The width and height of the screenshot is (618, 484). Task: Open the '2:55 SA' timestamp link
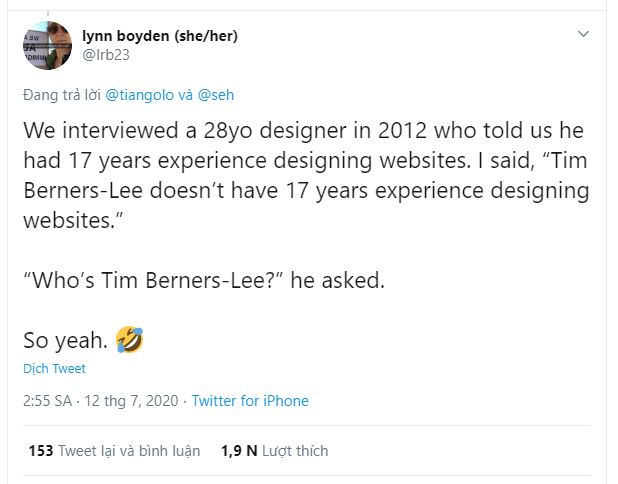click(48, 401)
